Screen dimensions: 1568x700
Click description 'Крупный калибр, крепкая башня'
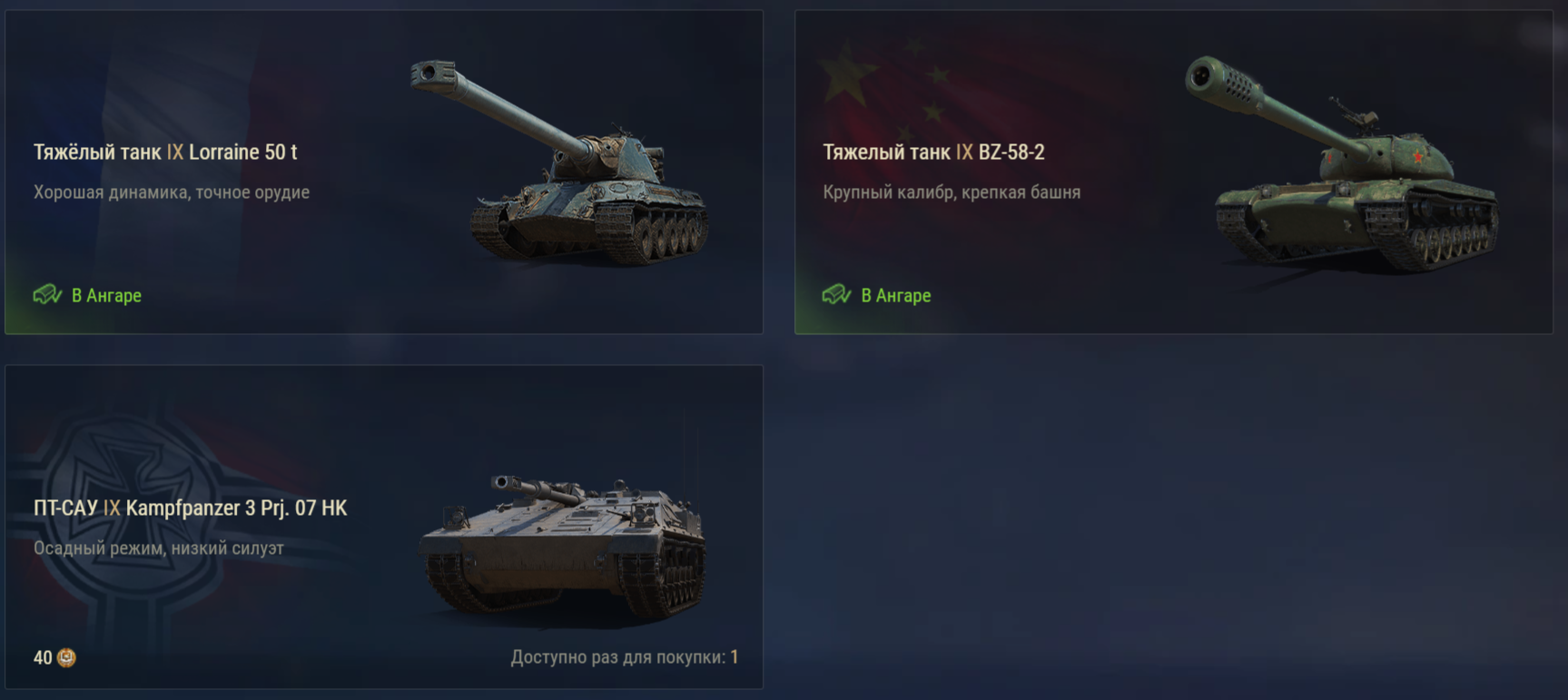(952, 192)
